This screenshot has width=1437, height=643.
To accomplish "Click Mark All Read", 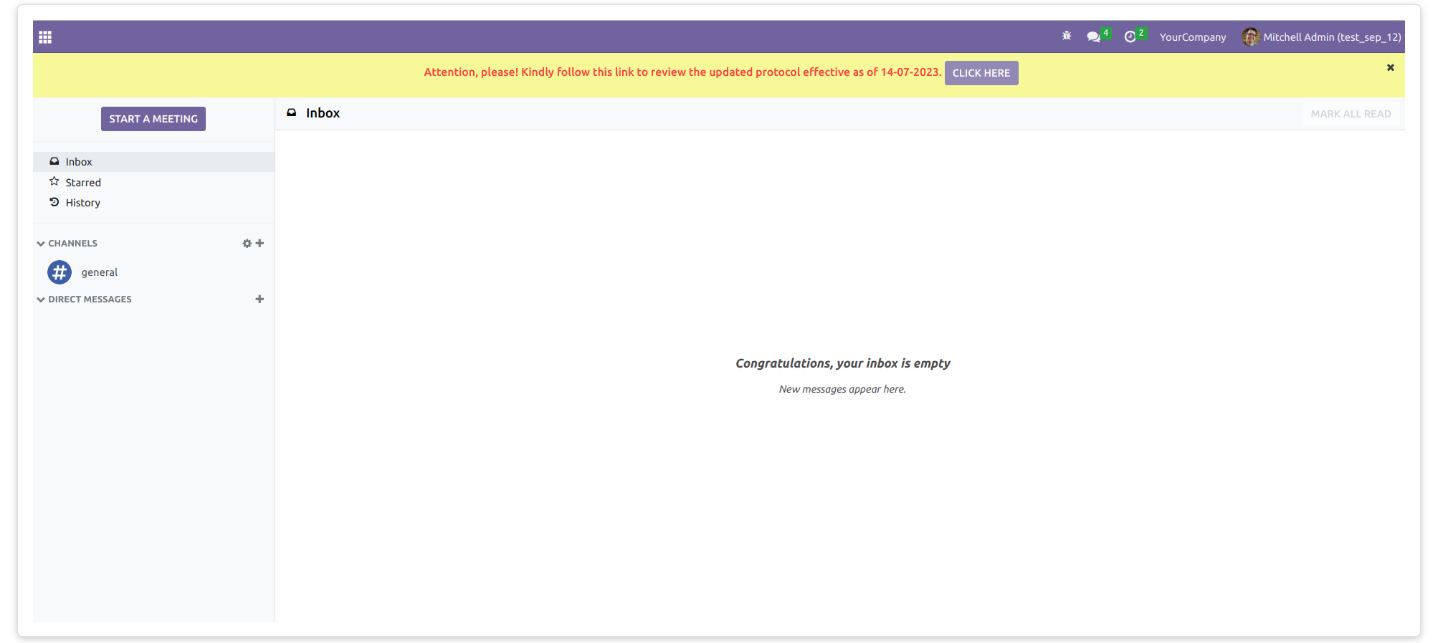I will (x=1350, y=114).
